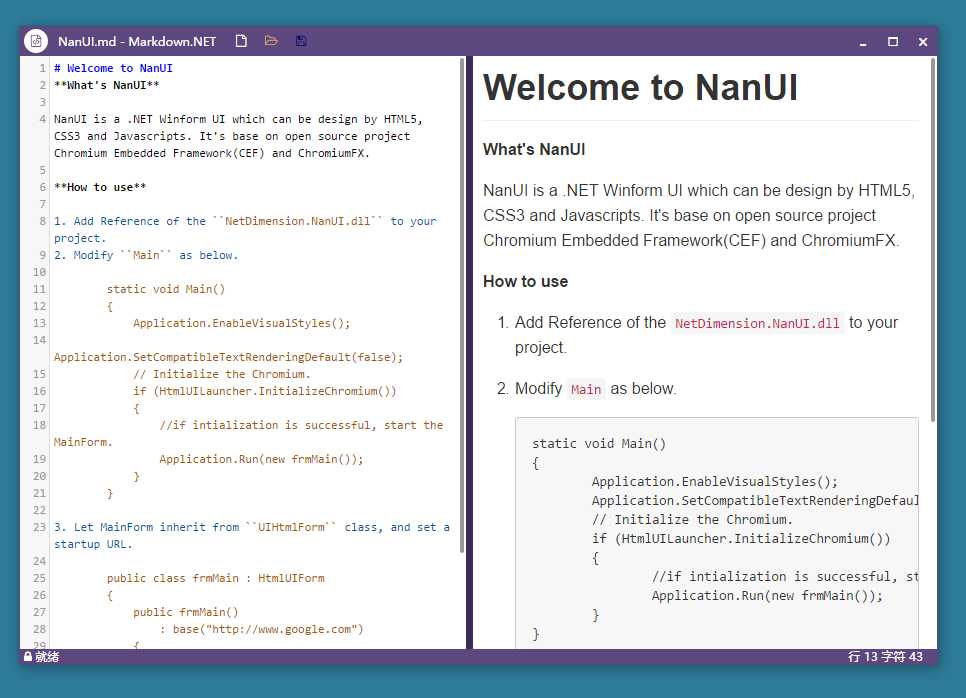This screenshot has height=698, width=966.
Task: Click editor line '2. Modify ``Main`` as below.'
Action: [146, 255]
